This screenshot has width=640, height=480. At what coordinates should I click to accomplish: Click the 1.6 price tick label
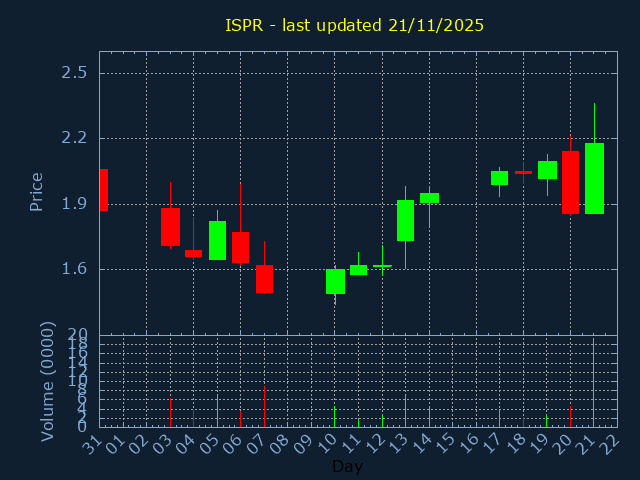click(x=72, y=269)
